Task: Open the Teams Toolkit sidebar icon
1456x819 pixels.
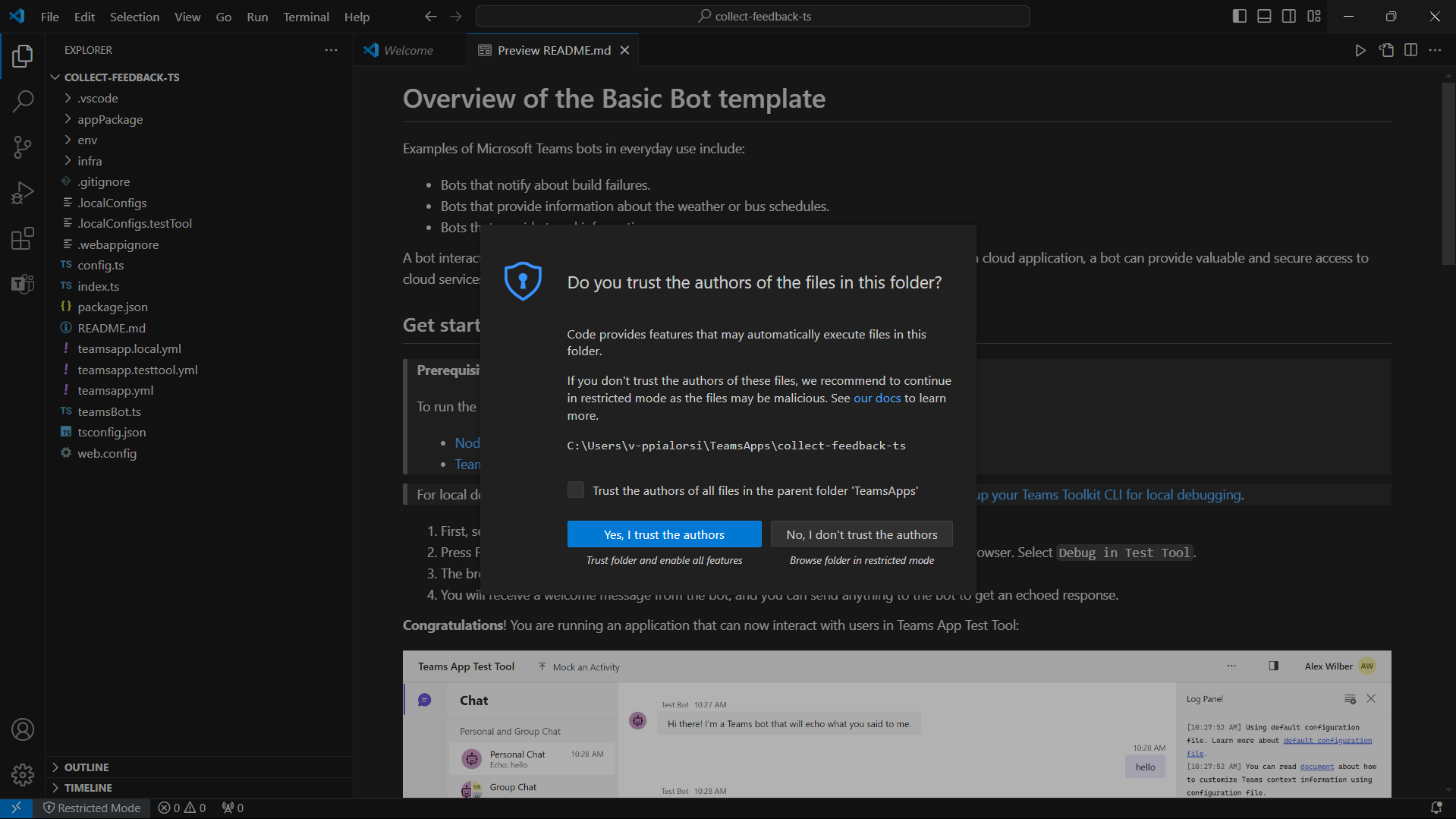Action: 22,283
